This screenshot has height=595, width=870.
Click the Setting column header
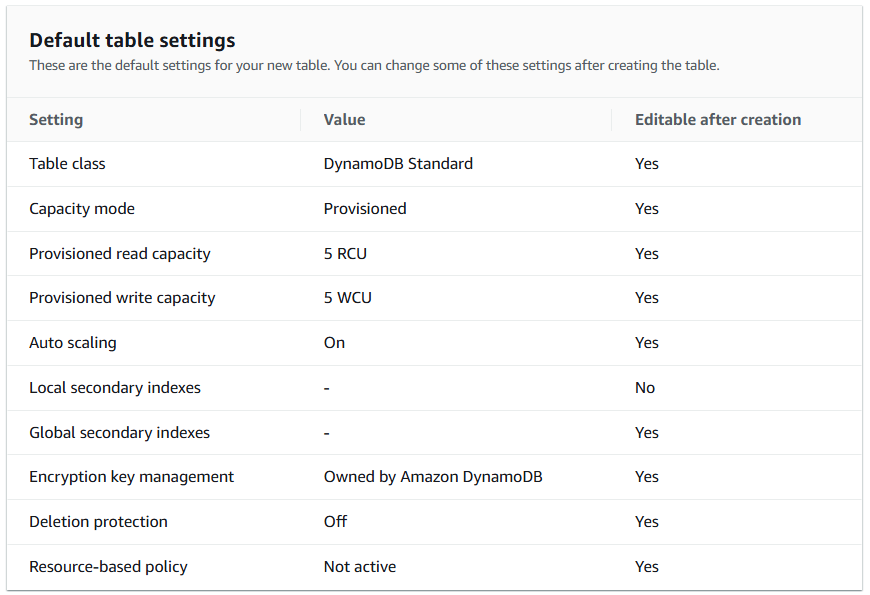[x=56, y=120]
